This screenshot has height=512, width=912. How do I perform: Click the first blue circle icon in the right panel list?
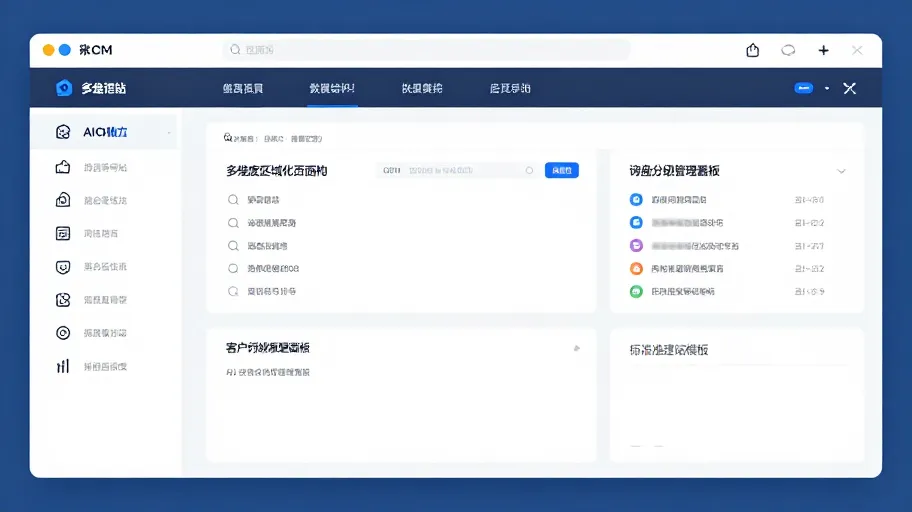636,200
